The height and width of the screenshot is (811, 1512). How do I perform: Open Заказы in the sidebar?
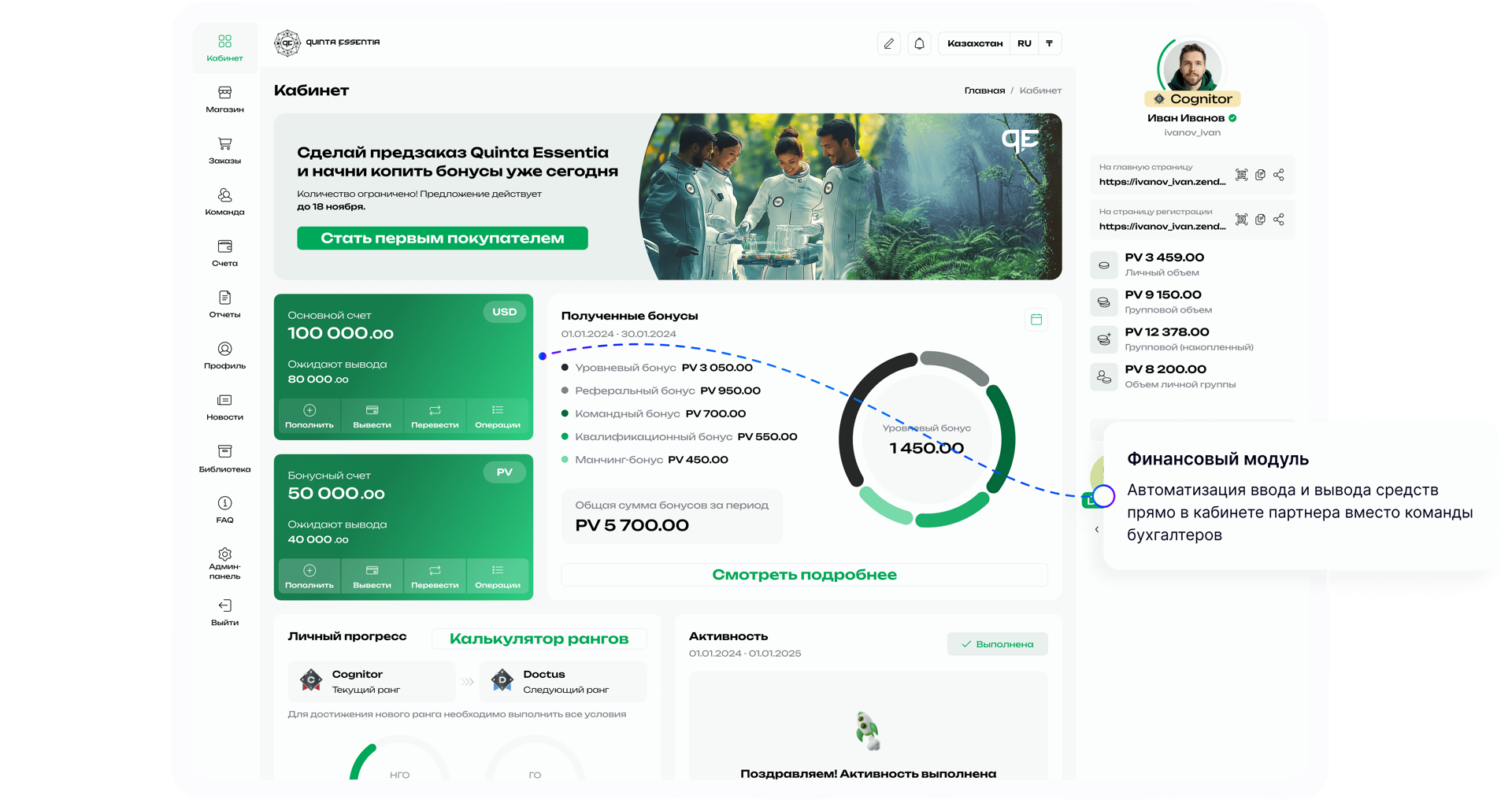224,150
